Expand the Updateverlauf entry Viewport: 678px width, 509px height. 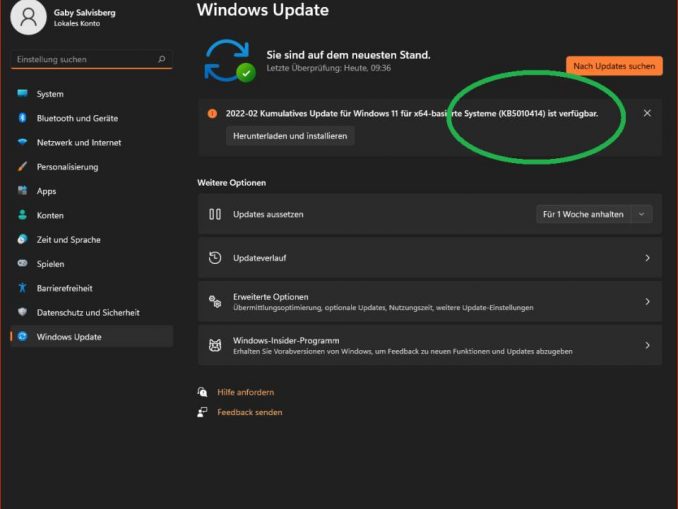click(x=647, y=258)
